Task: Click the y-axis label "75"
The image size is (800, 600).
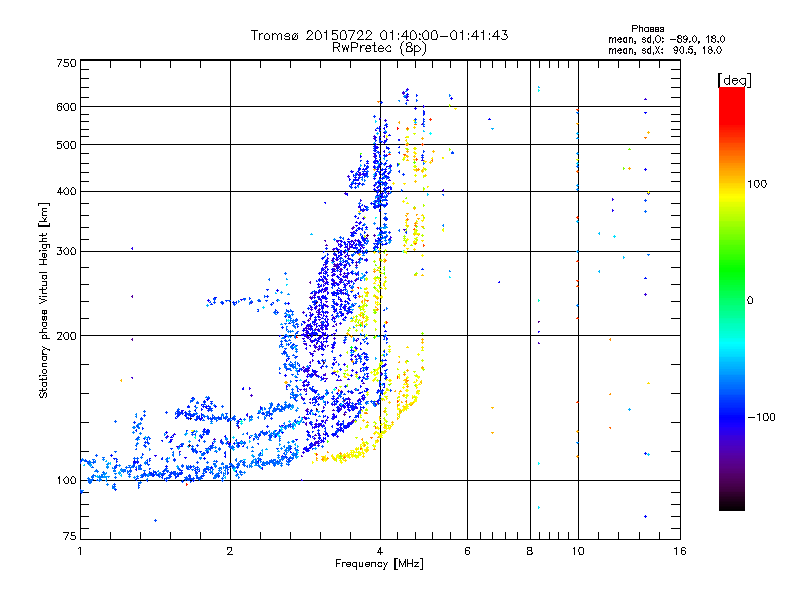Action: [x=70, y=536]
